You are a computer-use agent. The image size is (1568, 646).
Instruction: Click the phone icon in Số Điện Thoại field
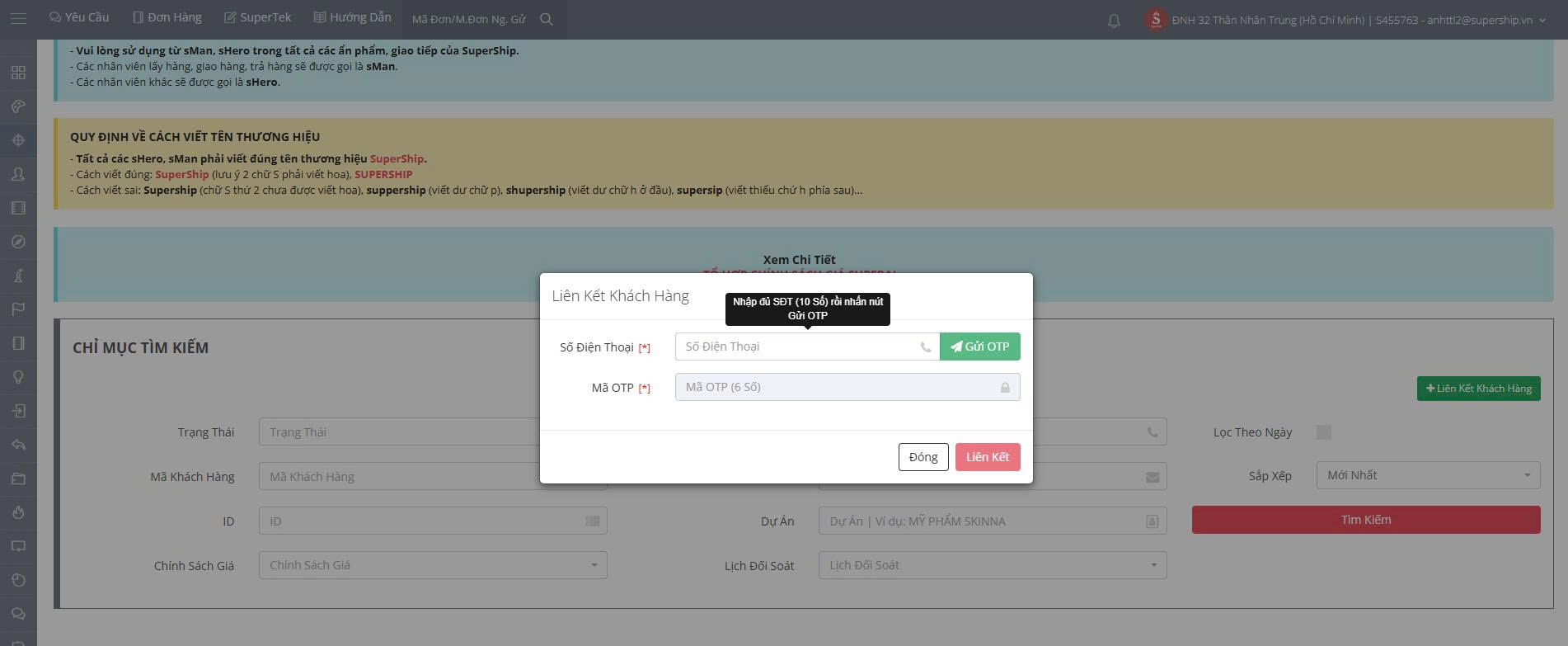pyautogui.click(x=926, y=347)
